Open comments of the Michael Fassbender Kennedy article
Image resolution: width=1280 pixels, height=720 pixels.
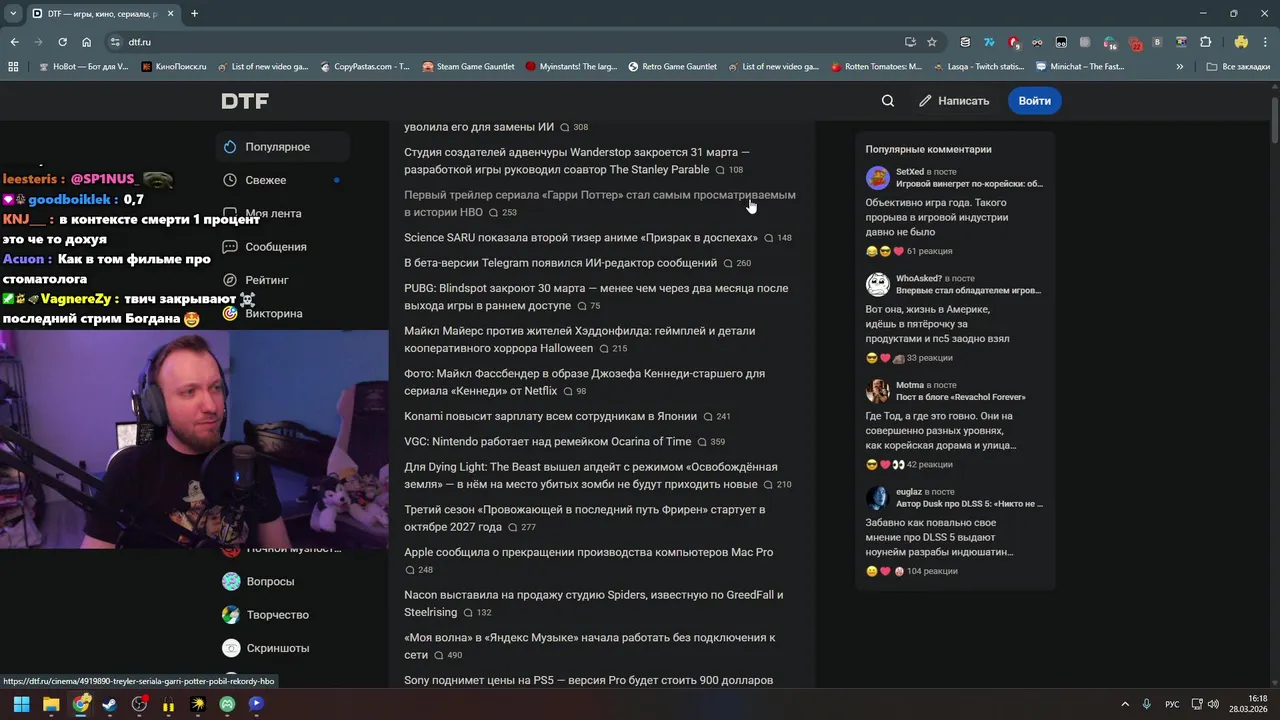(x=574, y=392)
